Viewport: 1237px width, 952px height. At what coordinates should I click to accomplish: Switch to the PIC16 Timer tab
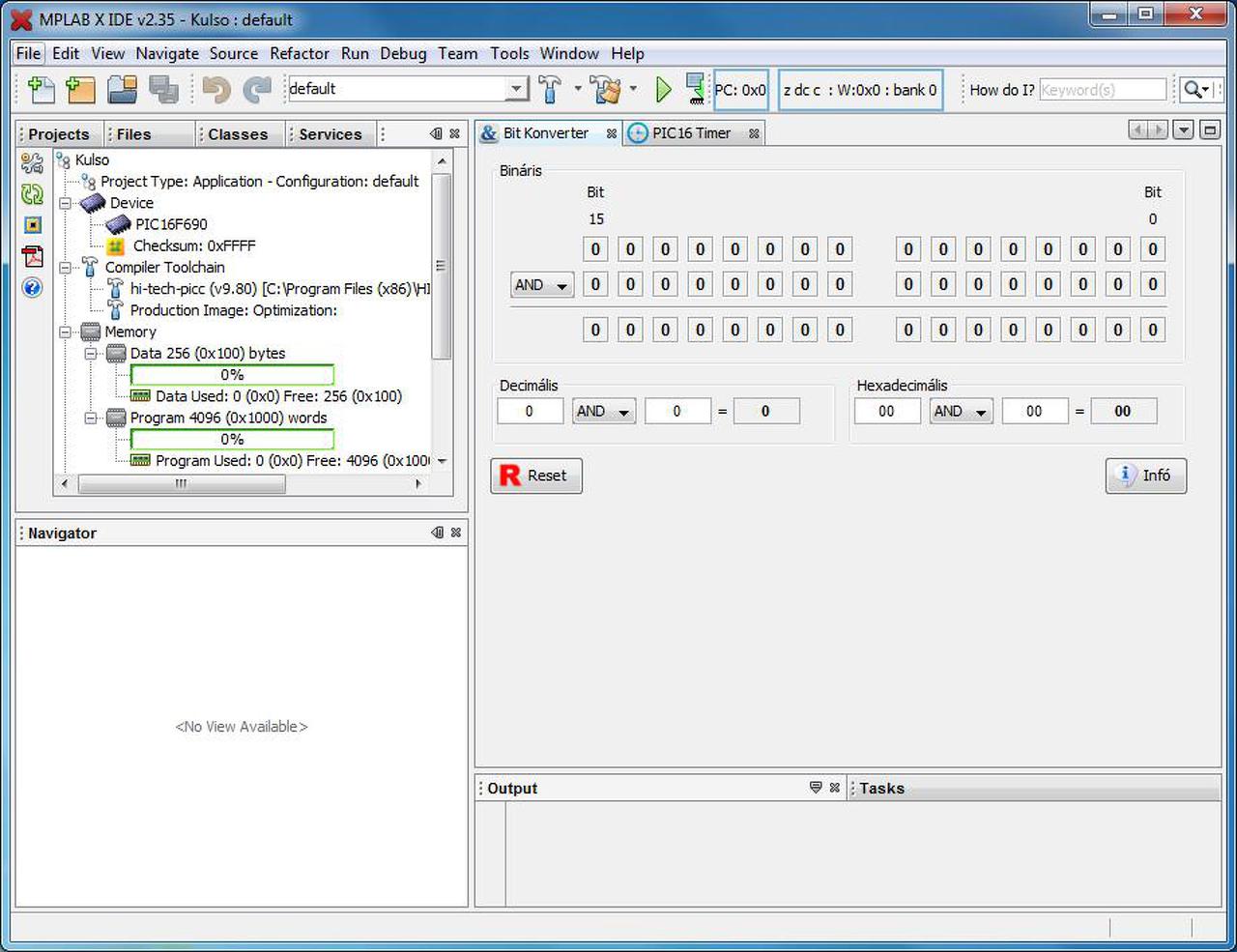pyautogui.click(x=691, y=133)
